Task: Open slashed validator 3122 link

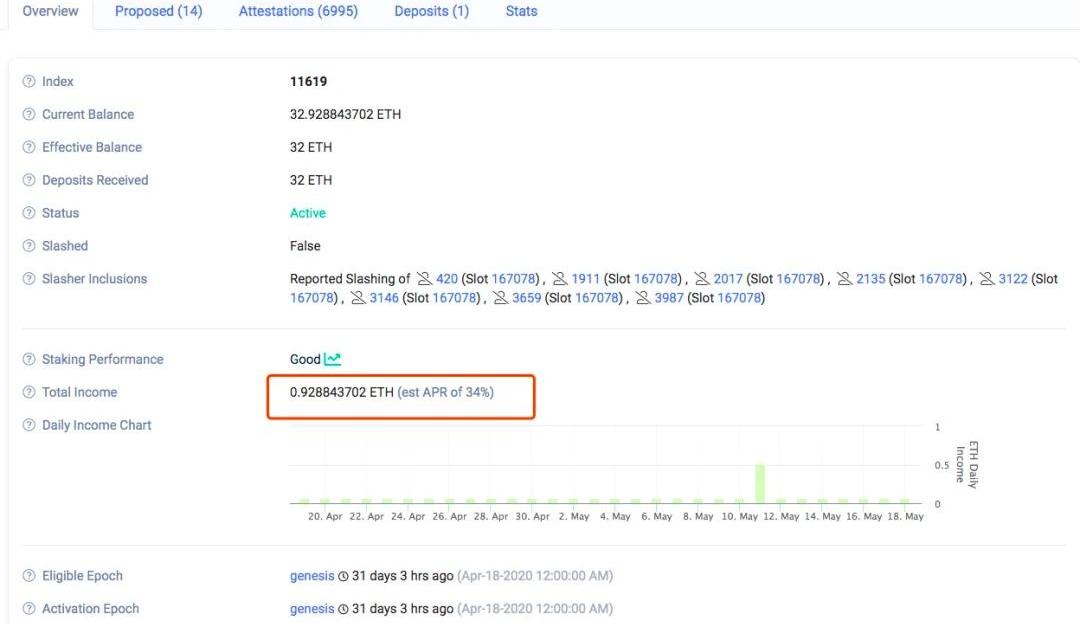Action: pyautogui.click(x=1013, y=279)
